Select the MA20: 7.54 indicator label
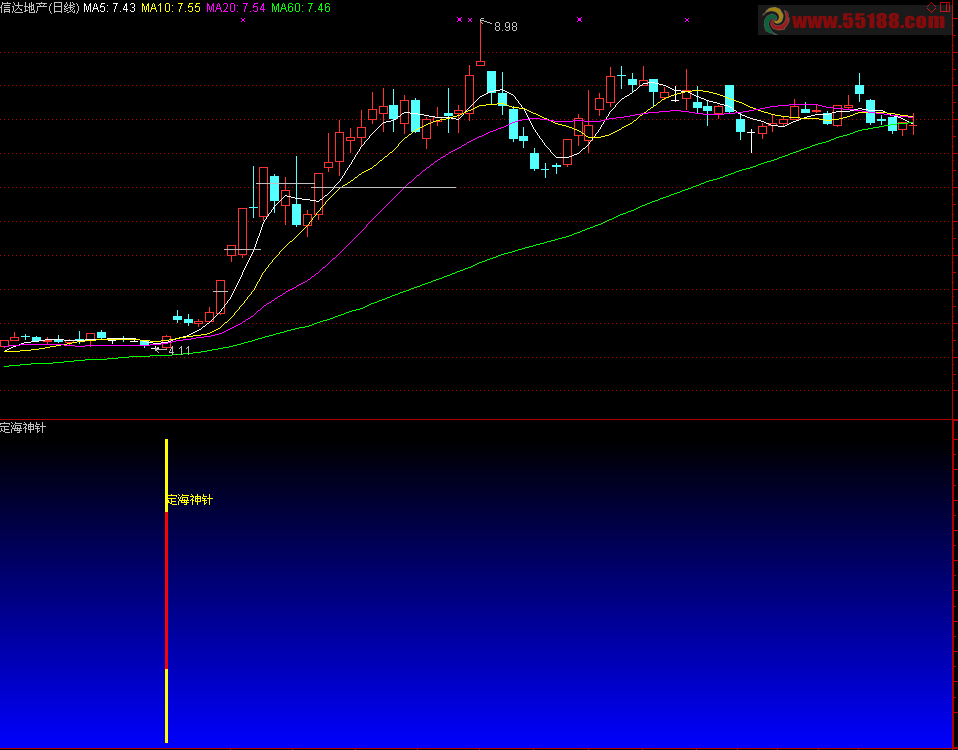The height and width of the screenshot is (750, 958). [x=236, y=8]
